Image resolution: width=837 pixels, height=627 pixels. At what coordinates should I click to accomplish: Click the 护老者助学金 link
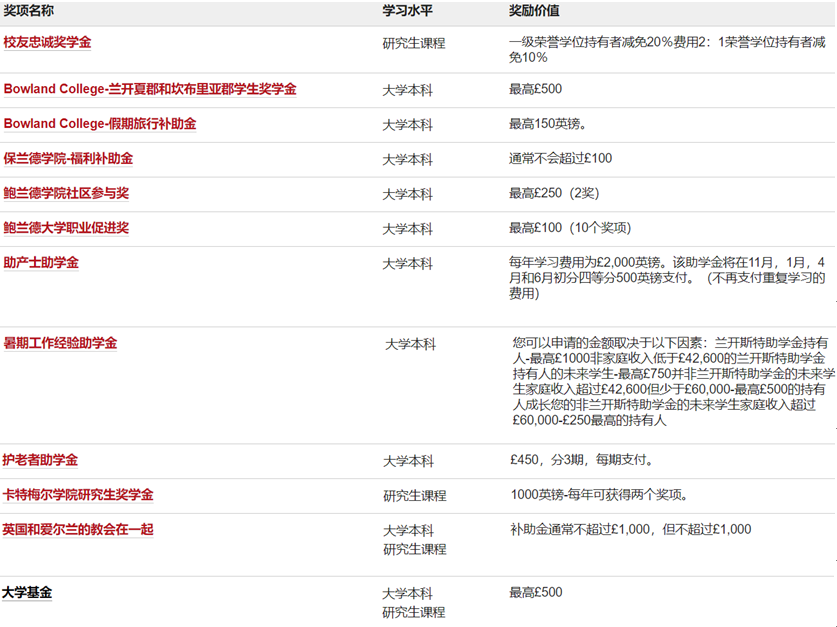click(40, 460)
